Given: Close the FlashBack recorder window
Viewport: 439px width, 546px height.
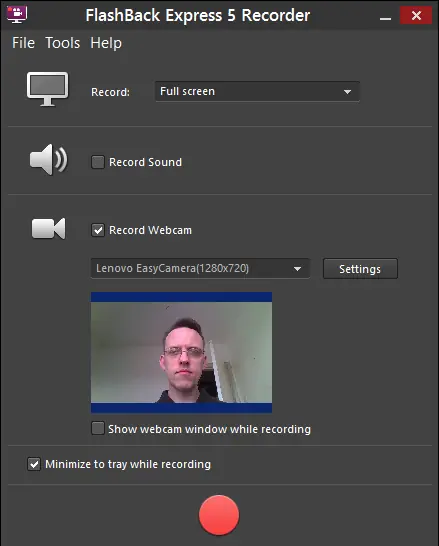Looking at the screenshot, I should 416,15.
